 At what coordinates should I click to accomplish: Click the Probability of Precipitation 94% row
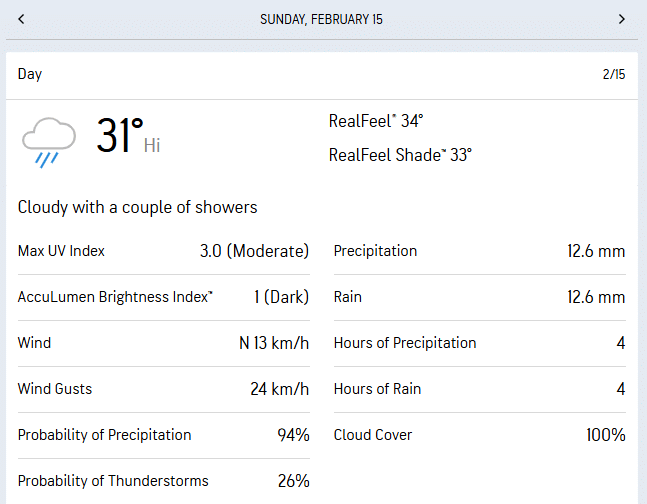point(163,435)
